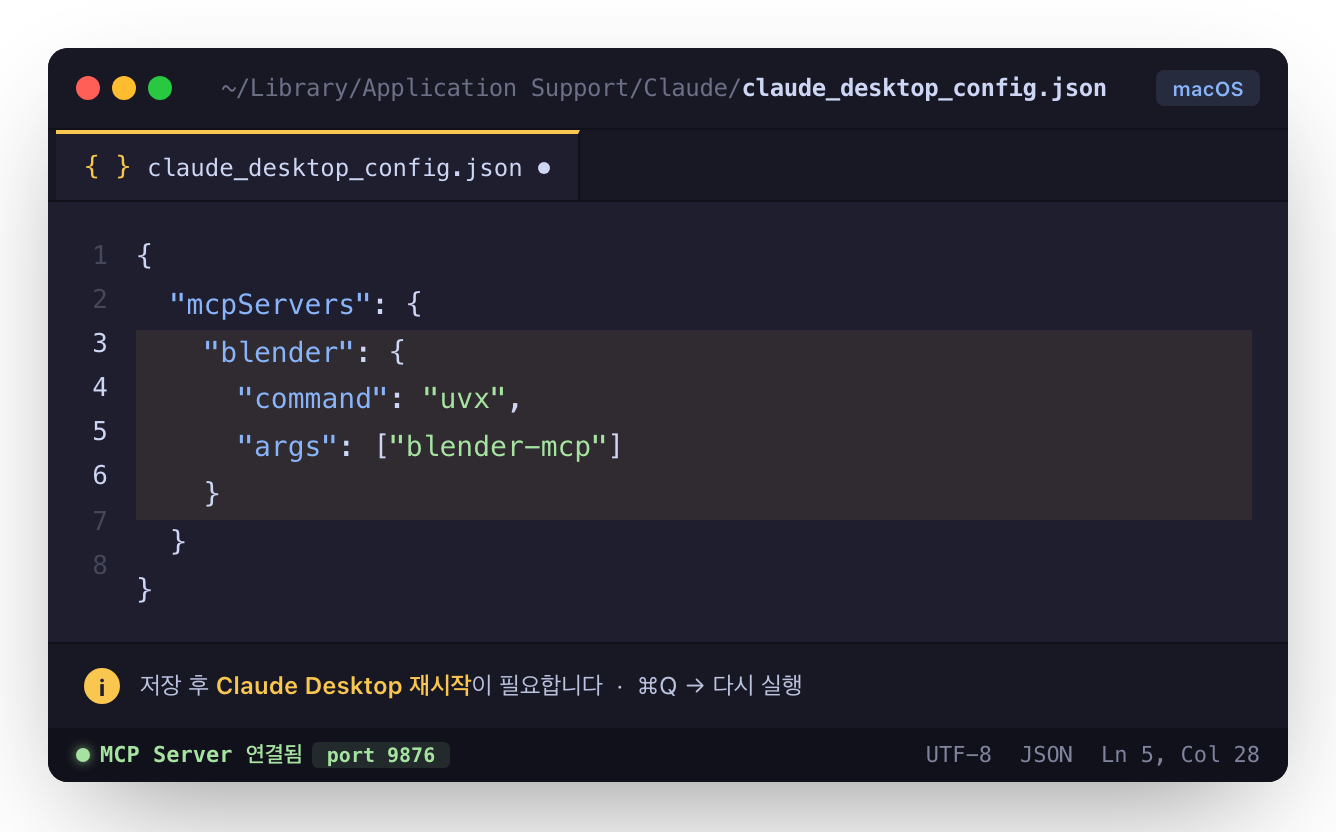Click the green MCP Server status dot
This screenshot has height=832, width=1336.
pos(83,754)
